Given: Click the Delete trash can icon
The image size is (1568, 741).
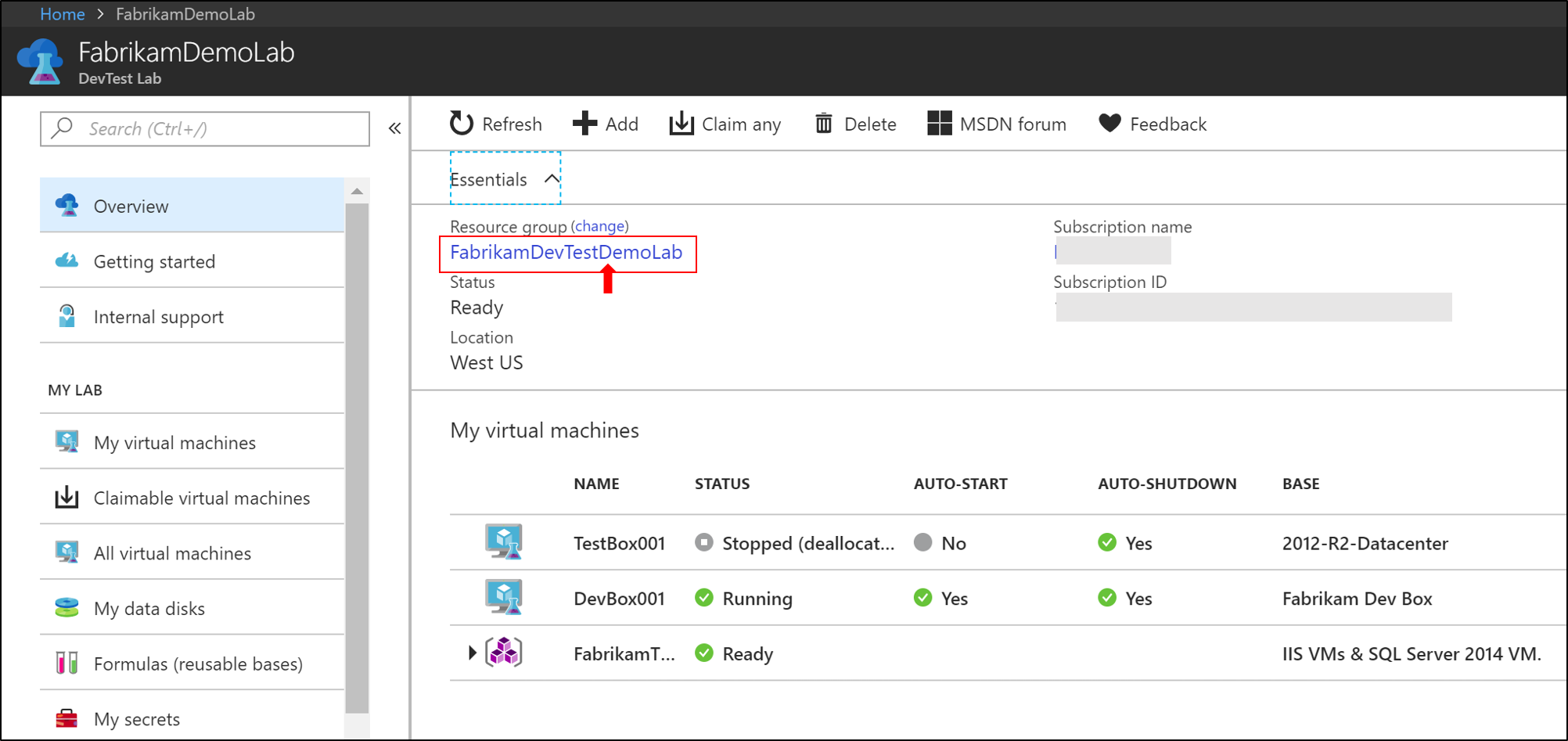Looking at the screenshot, I should (824, 124).
